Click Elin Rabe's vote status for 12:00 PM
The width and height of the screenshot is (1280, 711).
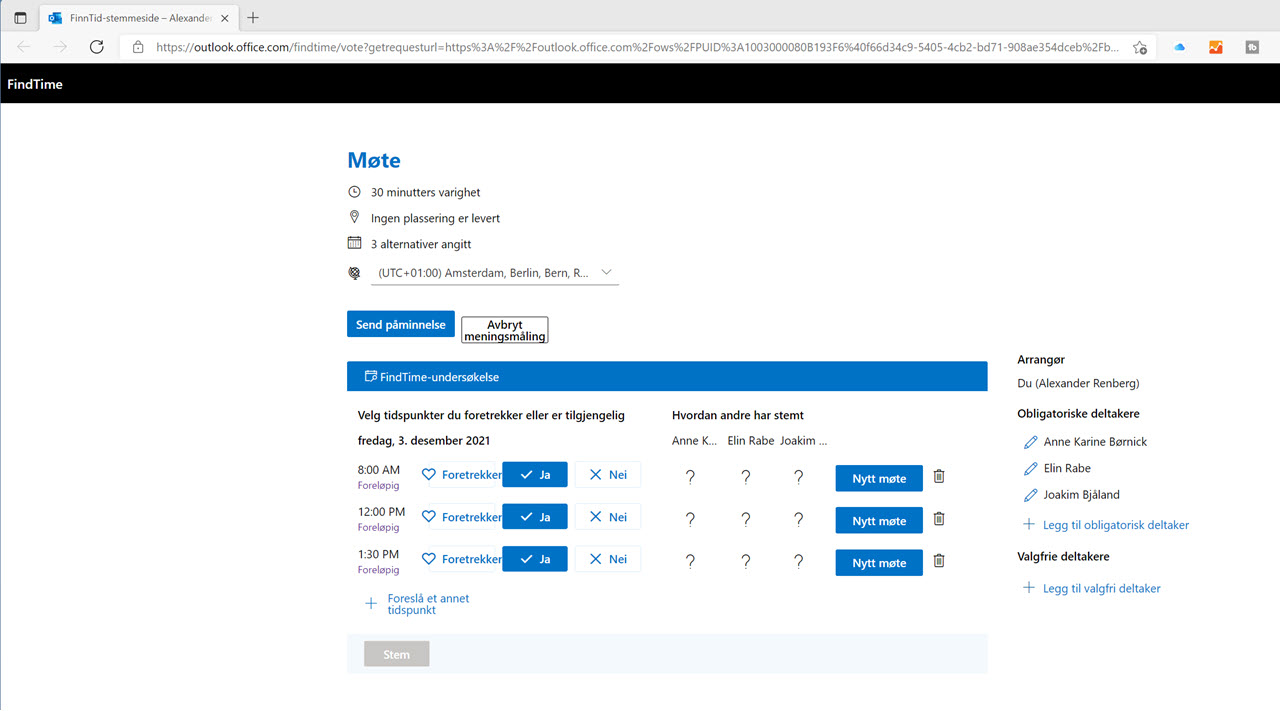coord(745,520)
